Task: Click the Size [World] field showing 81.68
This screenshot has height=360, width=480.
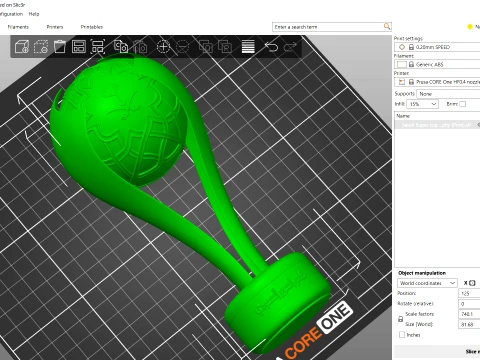Action: point(469,324)
